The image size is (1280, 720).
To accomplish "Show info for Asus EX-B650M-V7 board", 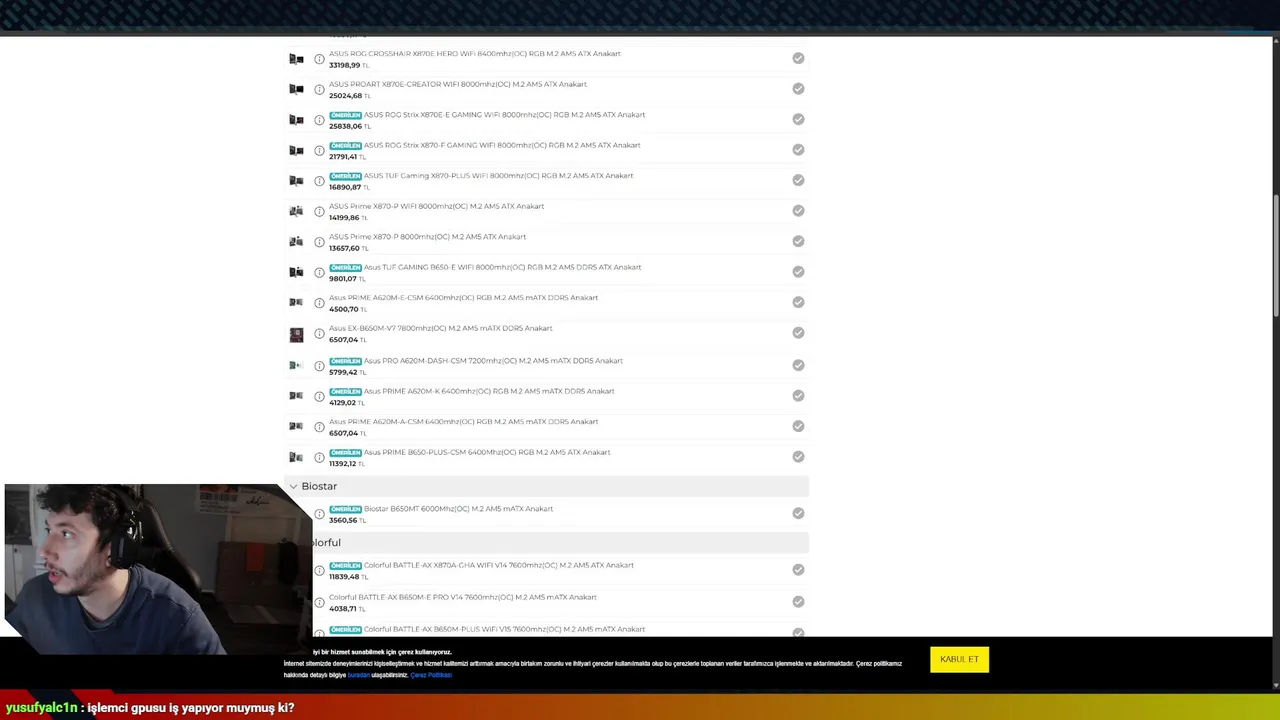I will point(319,334).
